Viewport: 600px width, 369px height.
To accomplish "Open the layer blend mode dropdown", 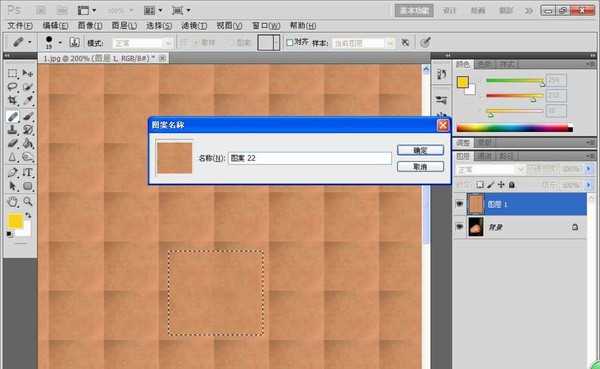I will pyautogui.click(x=490, y=169).
